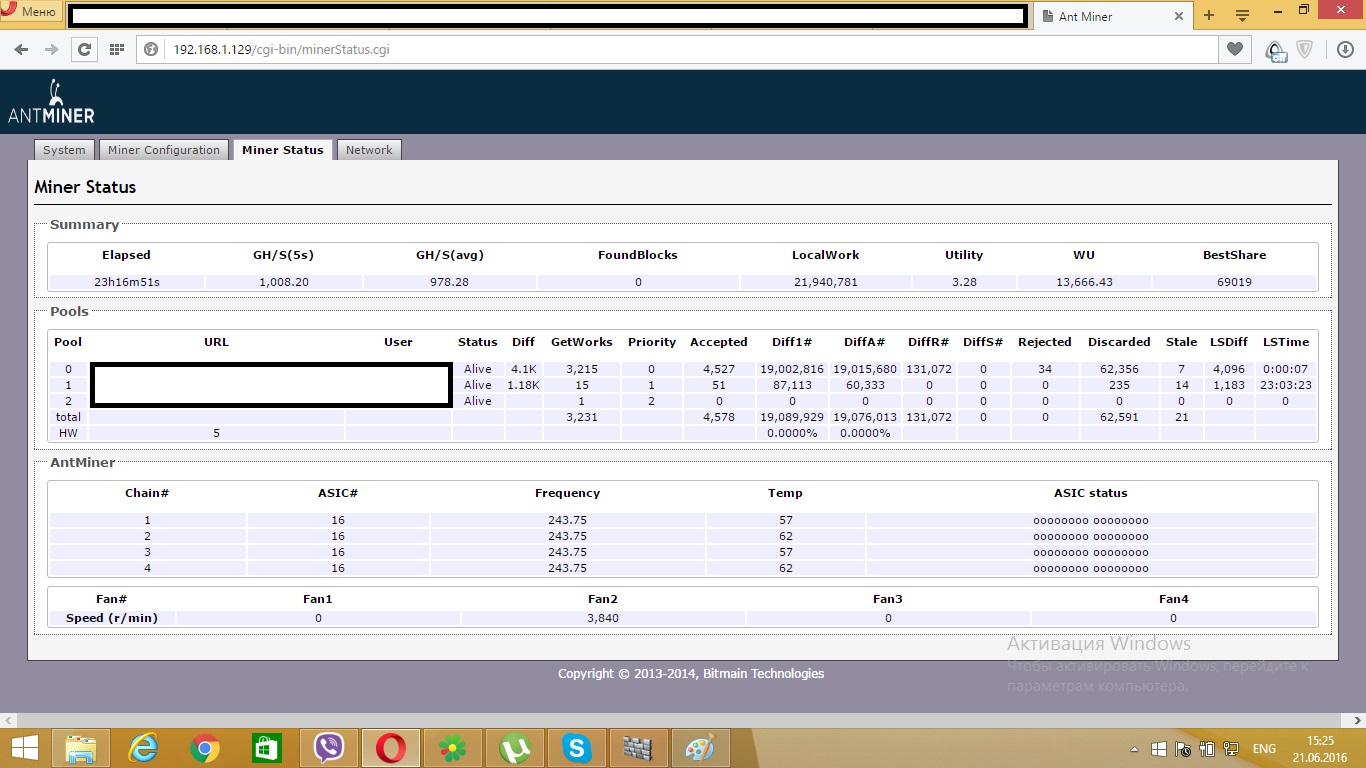Open uTorrent from the taskbar
1366x768 pixels.
click(515, 747)
